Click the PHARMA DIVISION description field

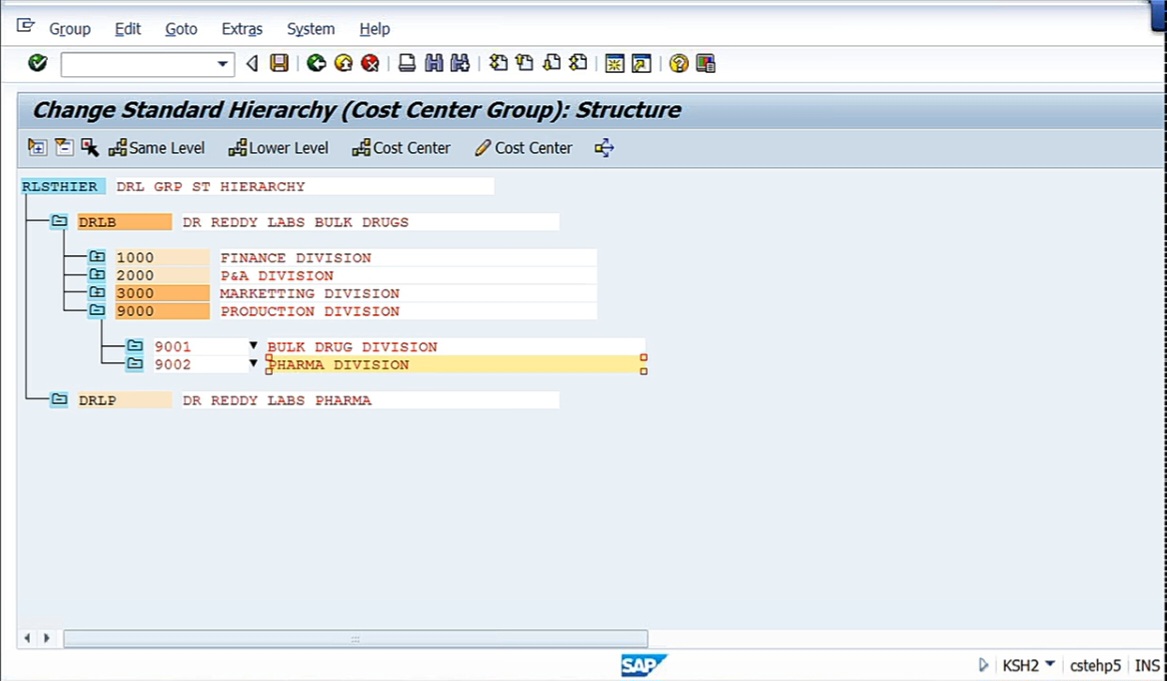coord(455,365)
